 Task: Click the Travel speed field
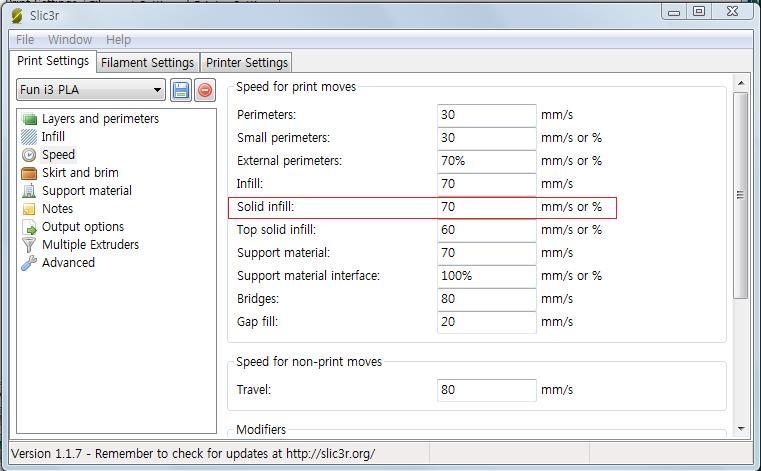click(487, 390)
